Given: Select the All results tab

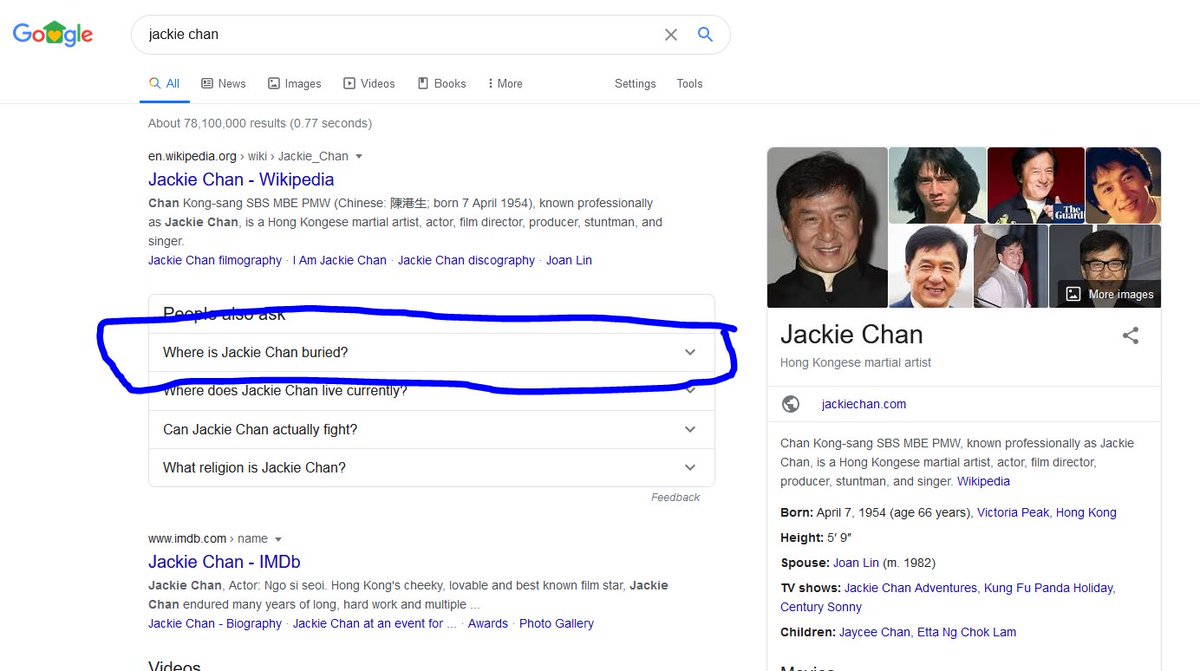Looking at the screenshot, I should pos(164,84).
